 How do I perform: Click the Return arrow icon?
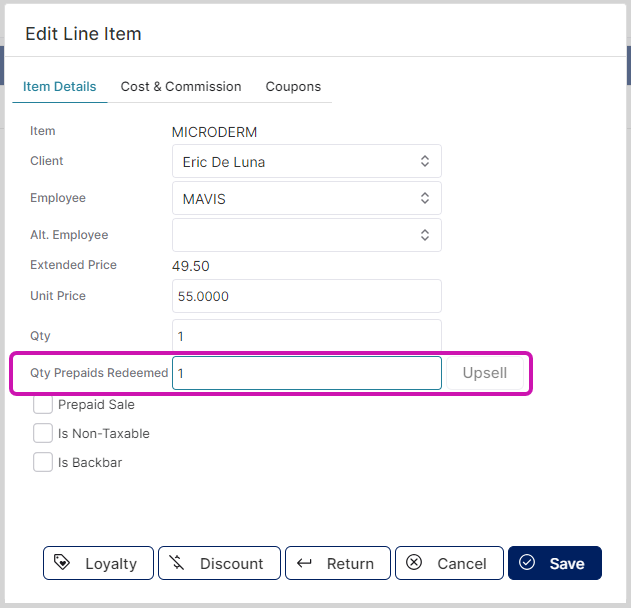[x=304, y=563]
